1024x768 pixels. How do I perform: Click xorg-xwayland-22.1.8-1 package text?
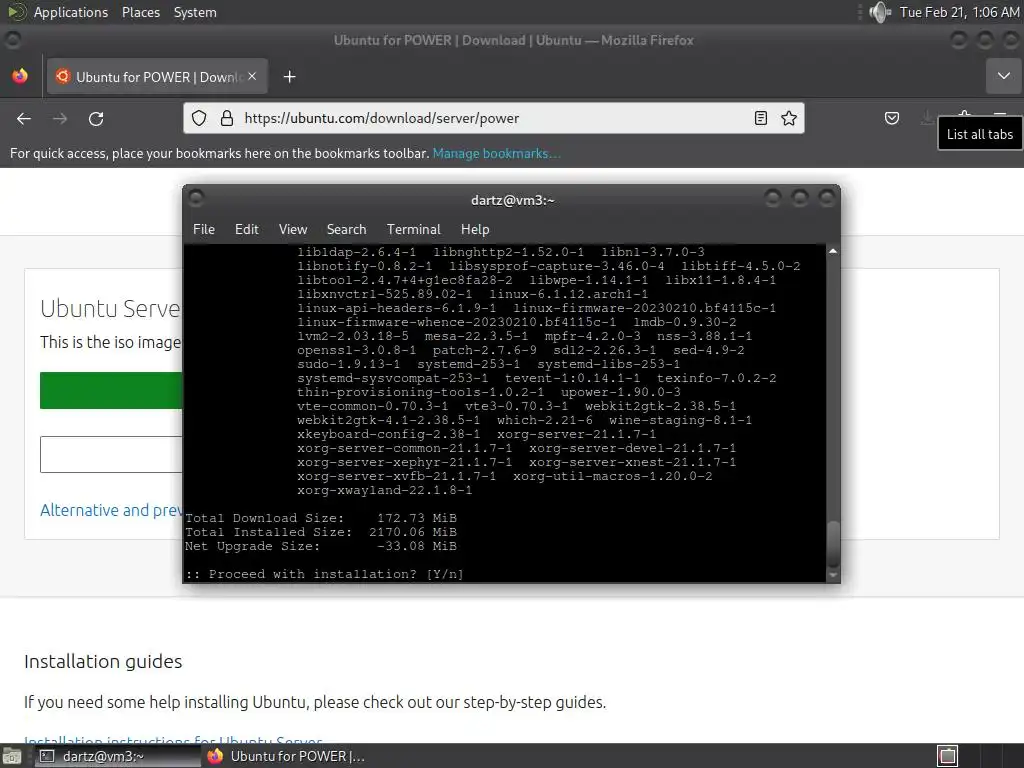385,490
